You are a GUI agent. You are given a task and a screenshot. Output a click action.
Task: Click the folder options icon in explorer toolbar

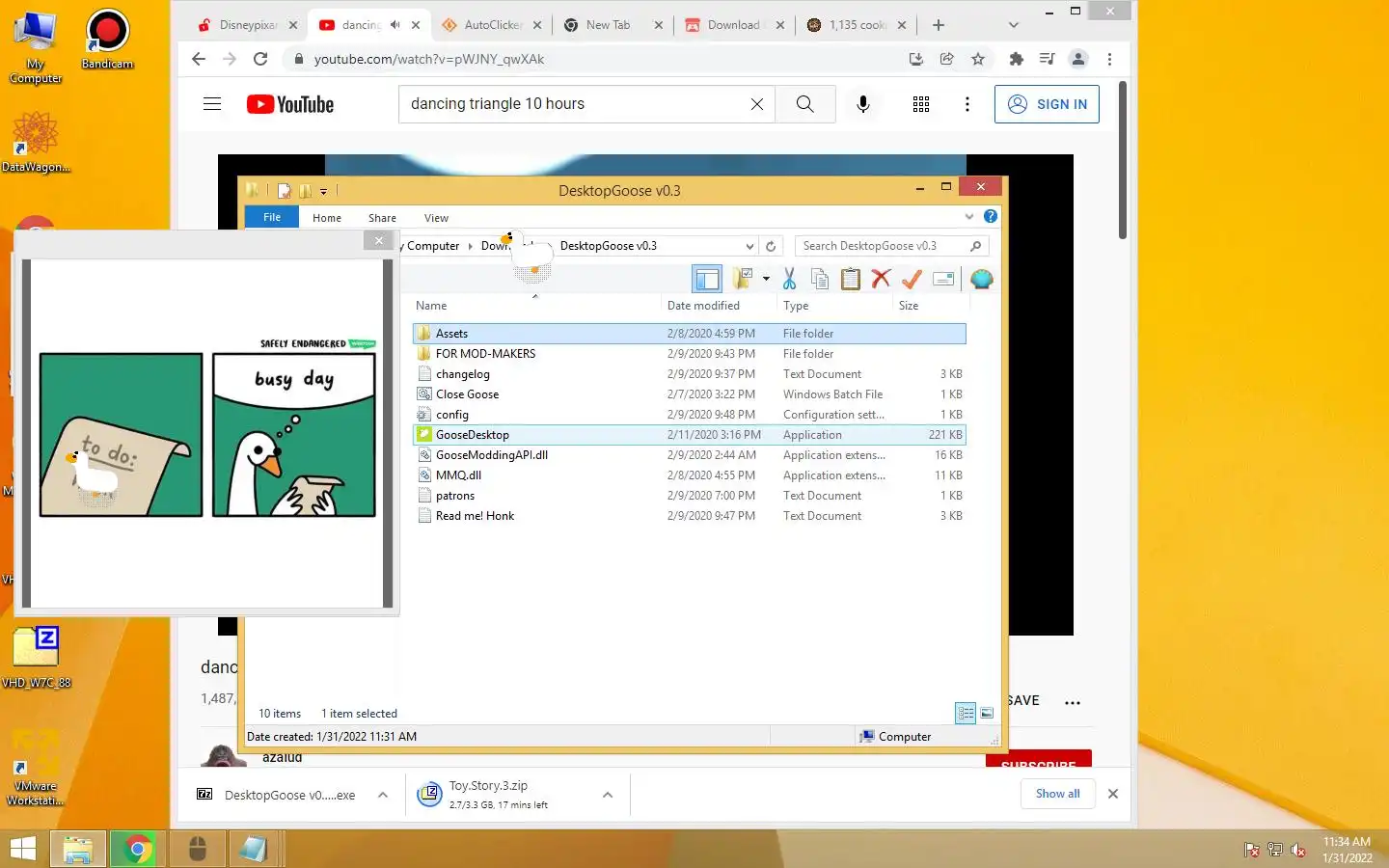pyautogui.click(x=743, y=280)
